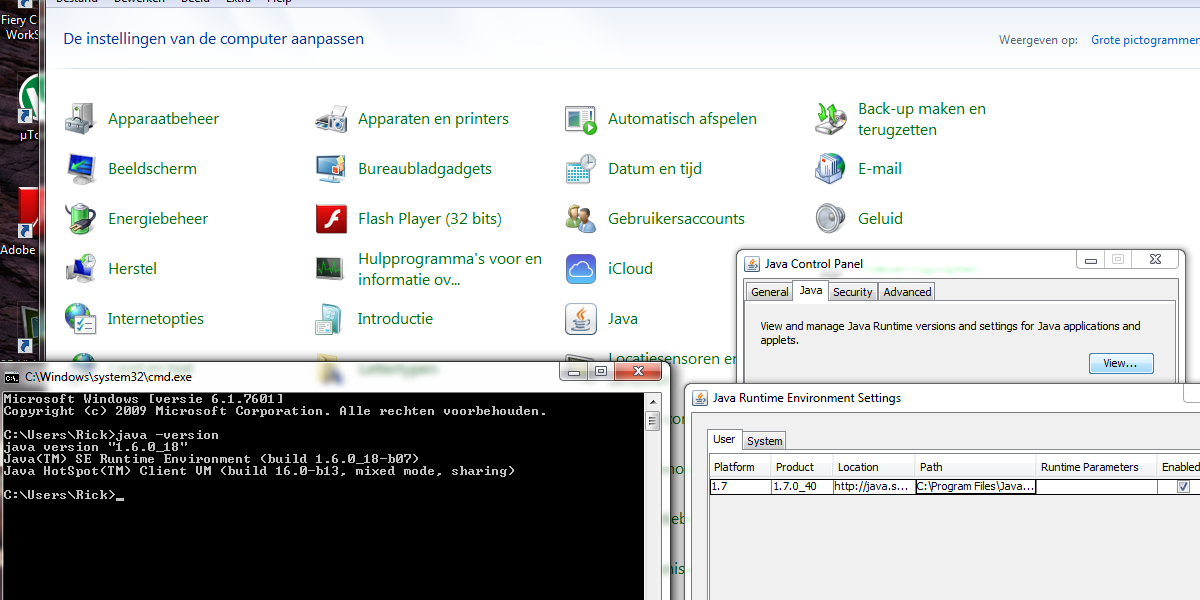Select the http://java.s... location cell
Image resolution: width=1200 pixels, height=600 pixels.
pyautogui.click(x=874, y=487)
